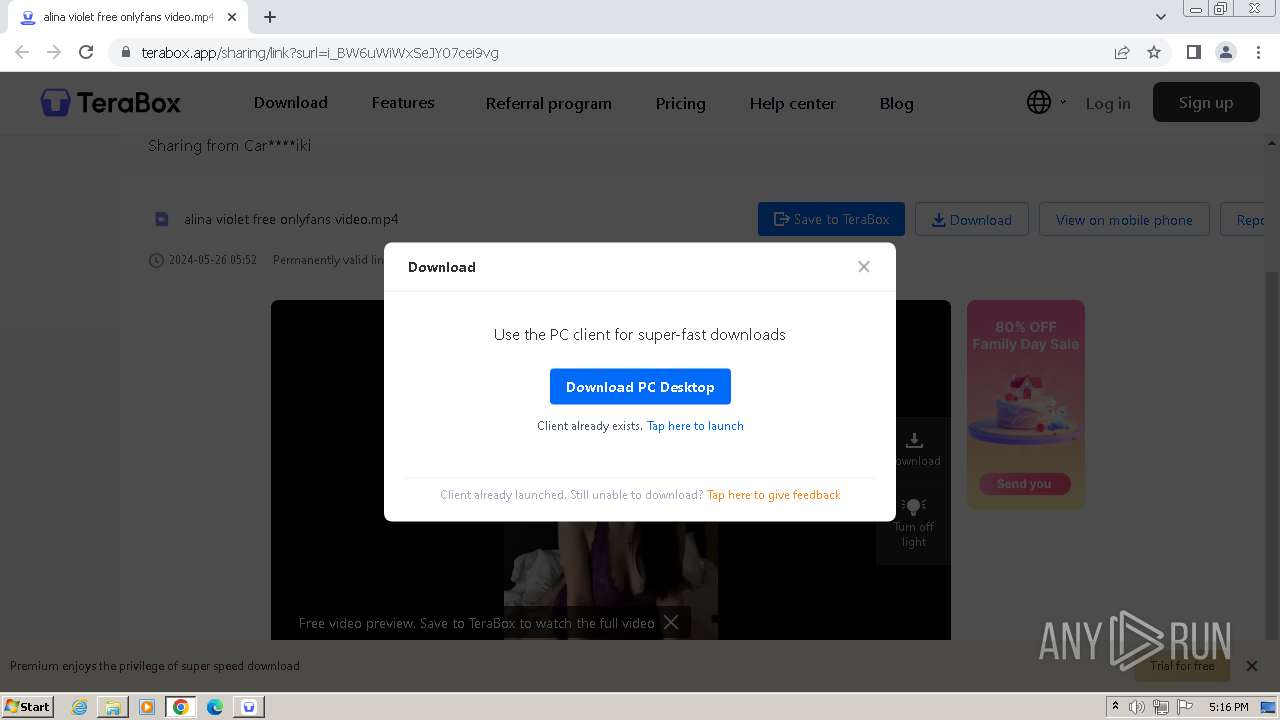Image resolution: width=1280 pixels, height=720 pixels.
Task: Click the share page icon in address bar
Action: (1122, 52)
